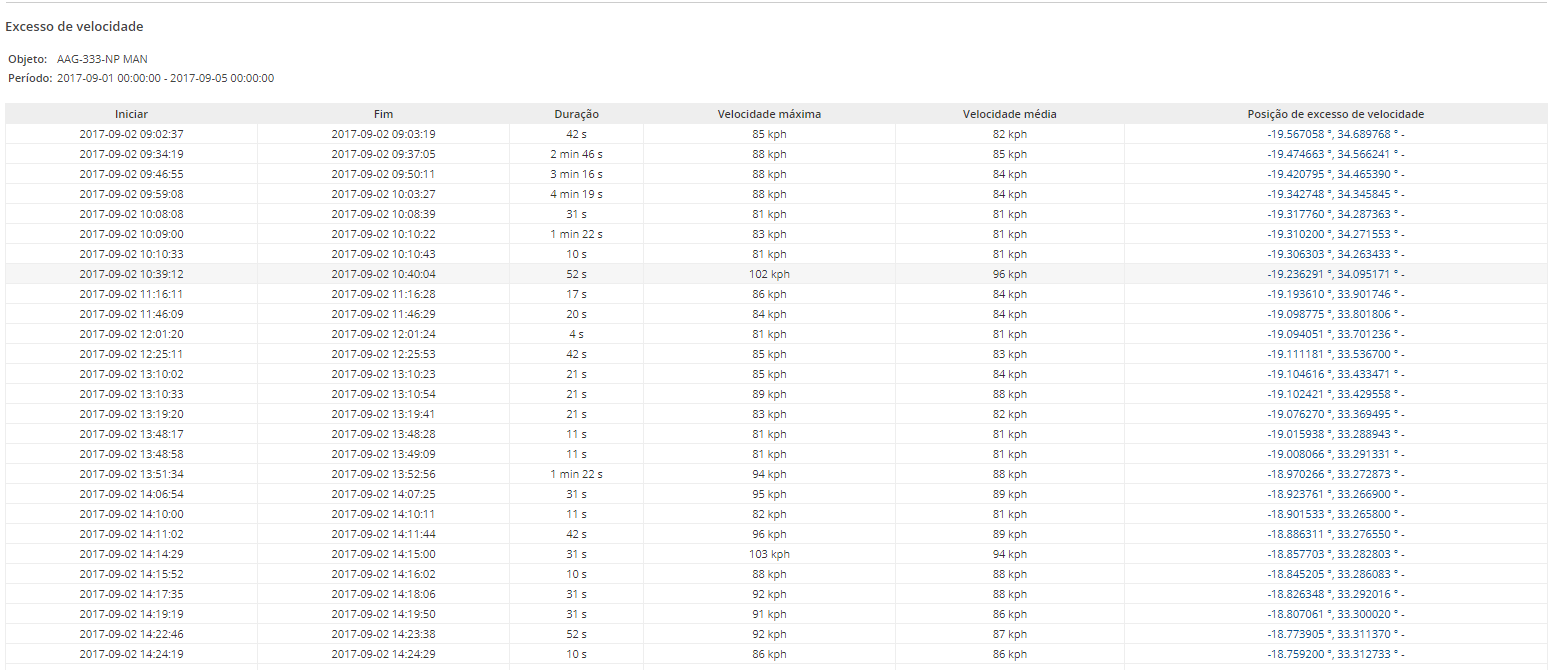Open position -18.857703, 33.282803 coordinates
This screenshot has height=670, width=1559.
(1330, 554)
